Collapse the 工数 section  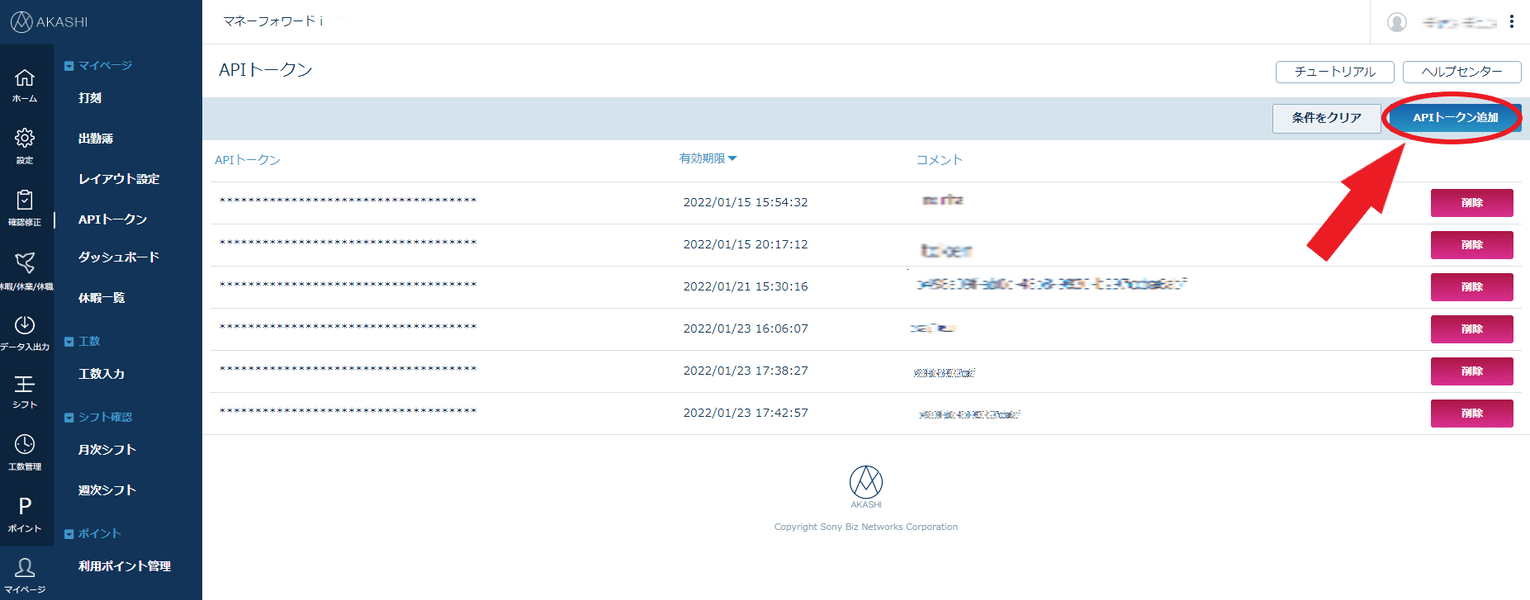[x=69, y=342]
